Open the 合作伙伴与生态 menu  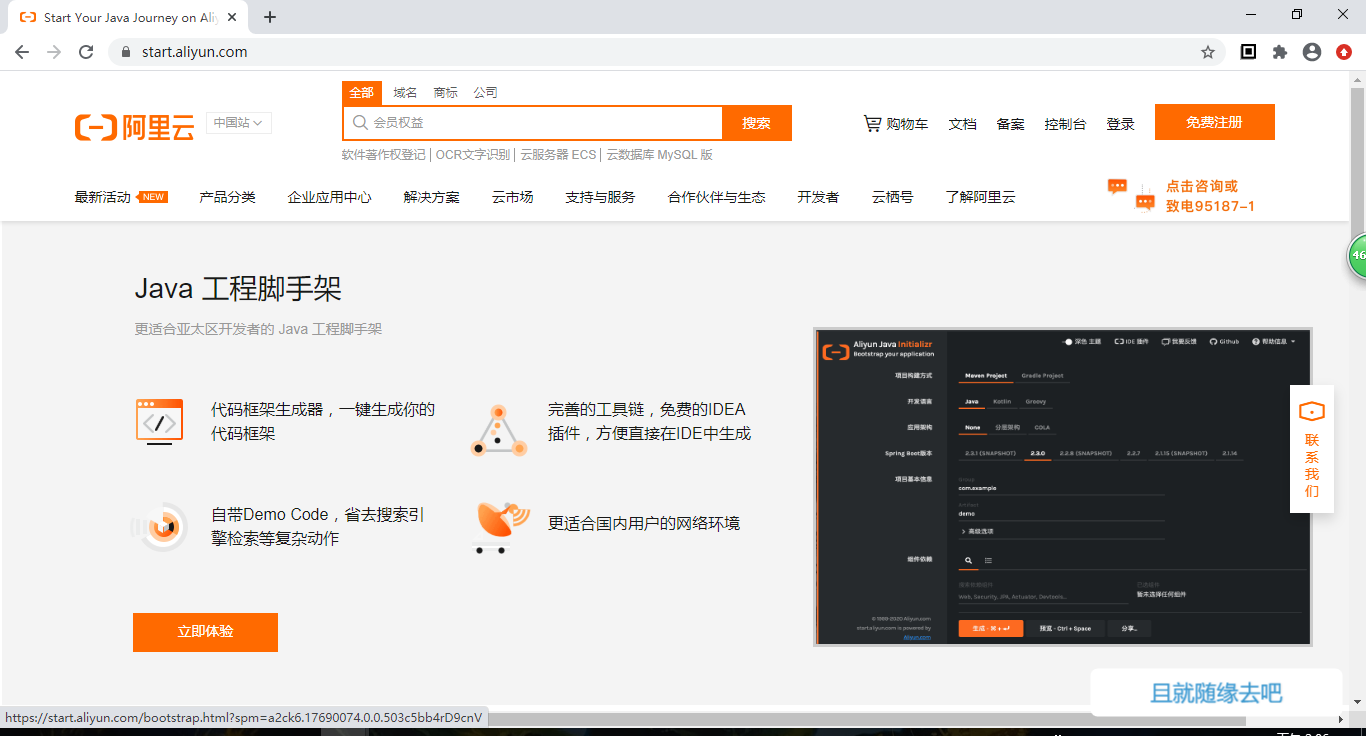point(716,197)
